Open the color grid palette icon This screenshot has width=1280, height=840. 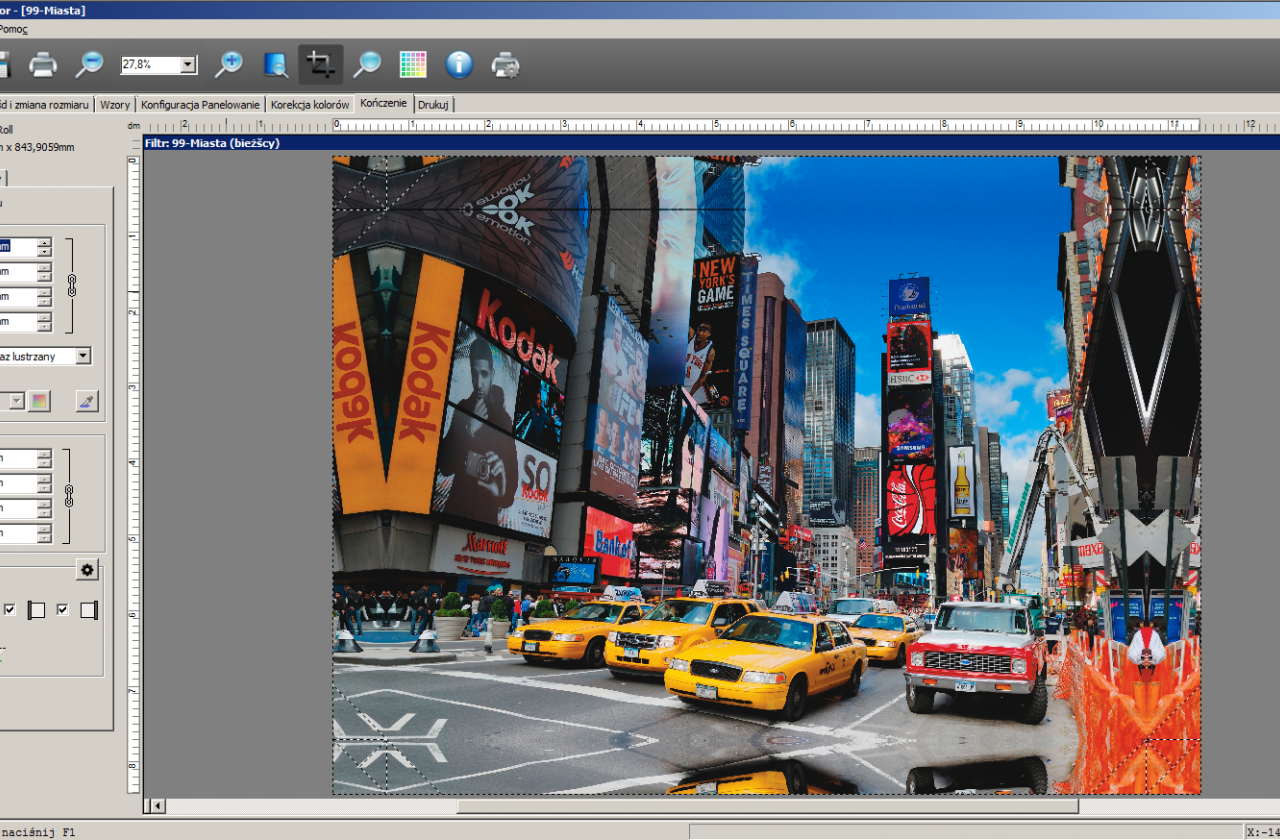(x=413, y=65)
